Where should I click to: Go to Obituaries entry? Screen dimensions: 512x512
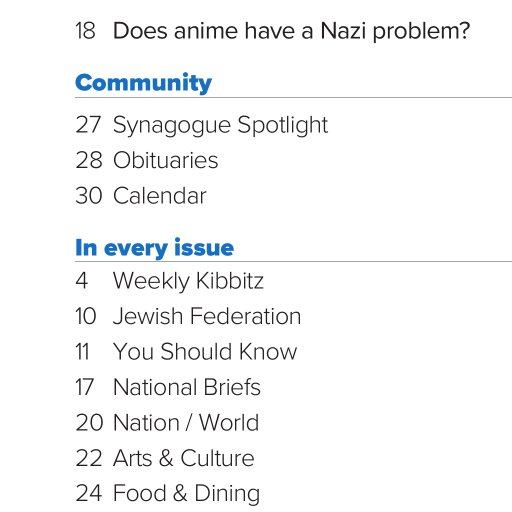(165, 160)
